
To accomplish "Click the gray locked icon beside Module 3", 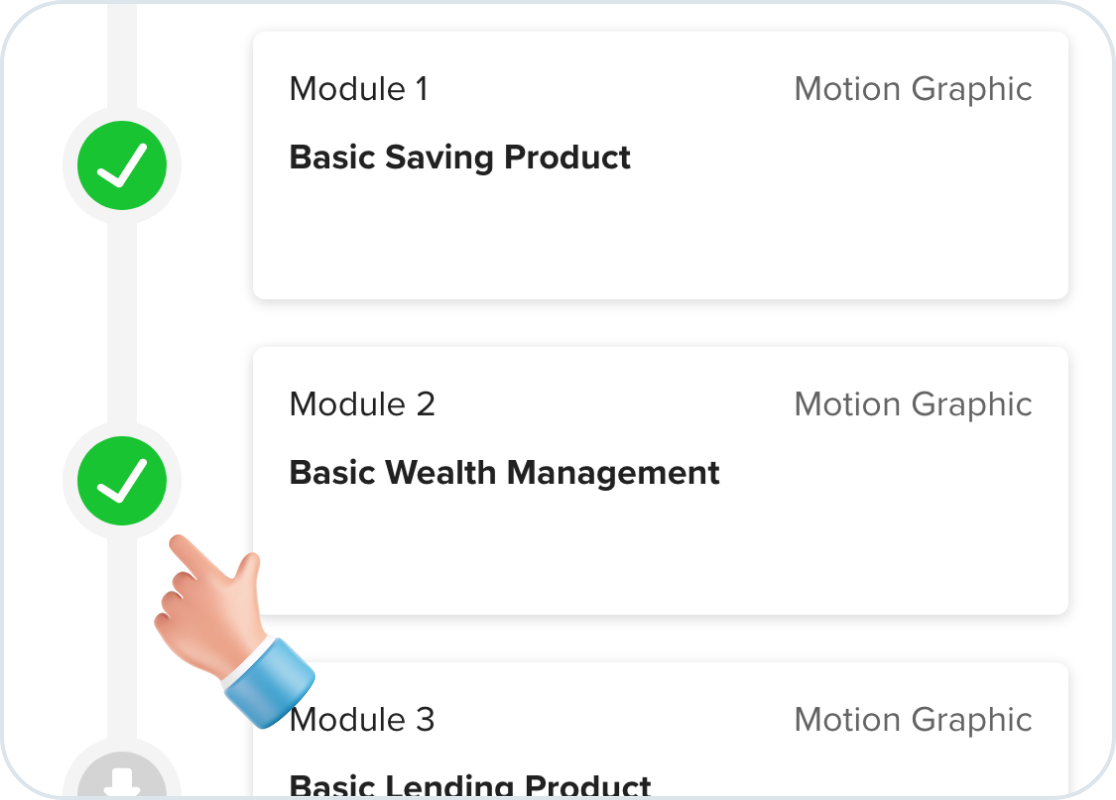I will coord(122,774).
